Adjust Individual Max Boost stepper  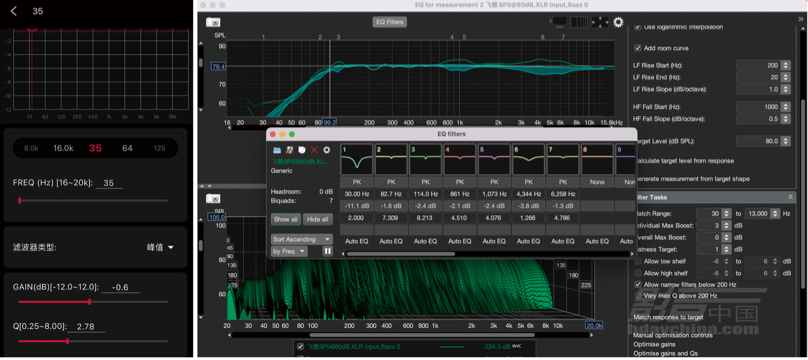click(x=727, y=225)
